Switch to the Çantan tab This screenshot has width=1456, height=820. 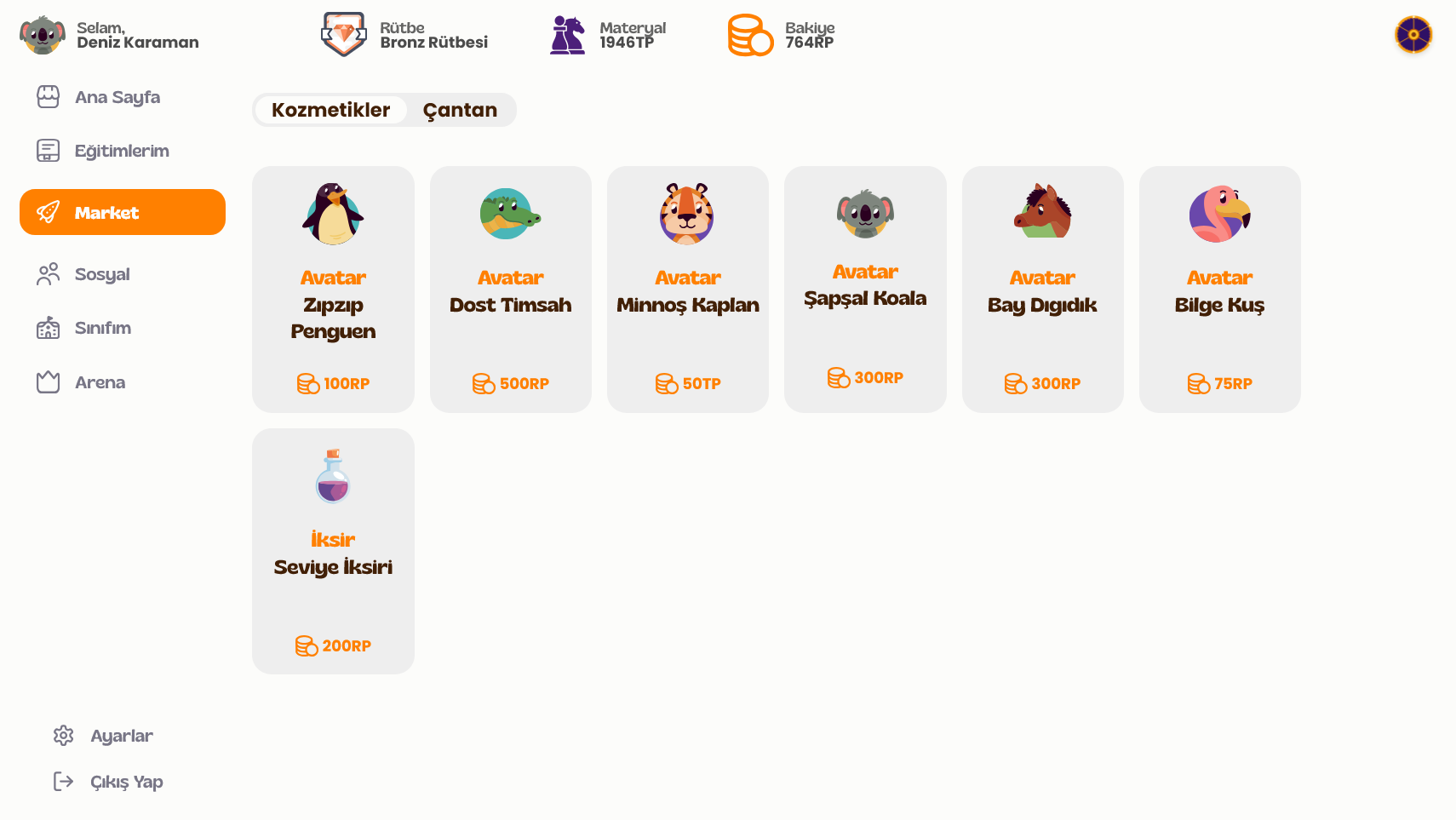click(460, 110)
